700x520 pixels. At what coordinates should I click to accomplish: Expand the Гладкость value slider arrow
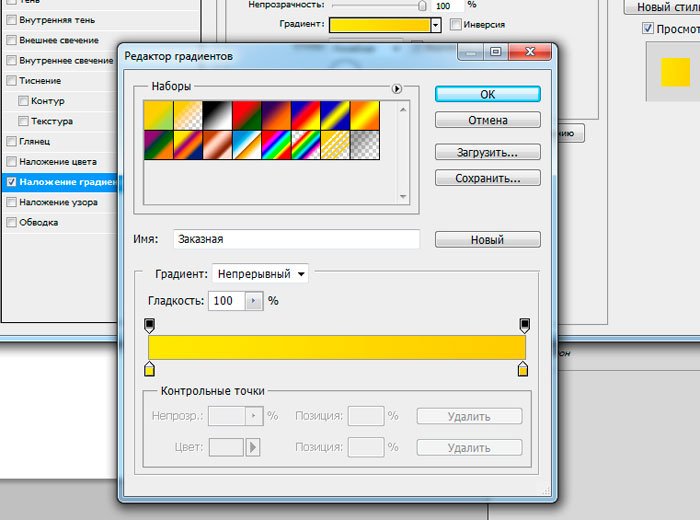click(253, 300)
